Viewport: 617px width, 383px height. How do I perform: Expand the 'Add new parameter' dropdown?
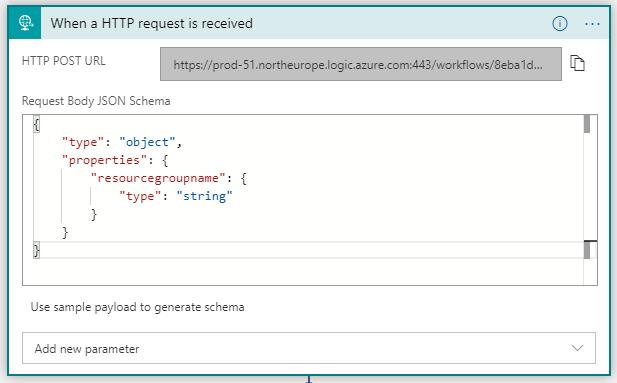308,348
